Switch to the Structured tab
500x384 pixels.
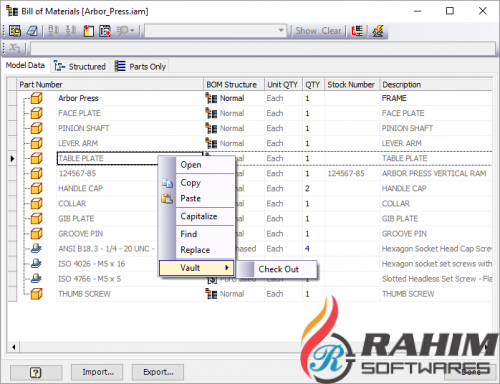(80, 67)
